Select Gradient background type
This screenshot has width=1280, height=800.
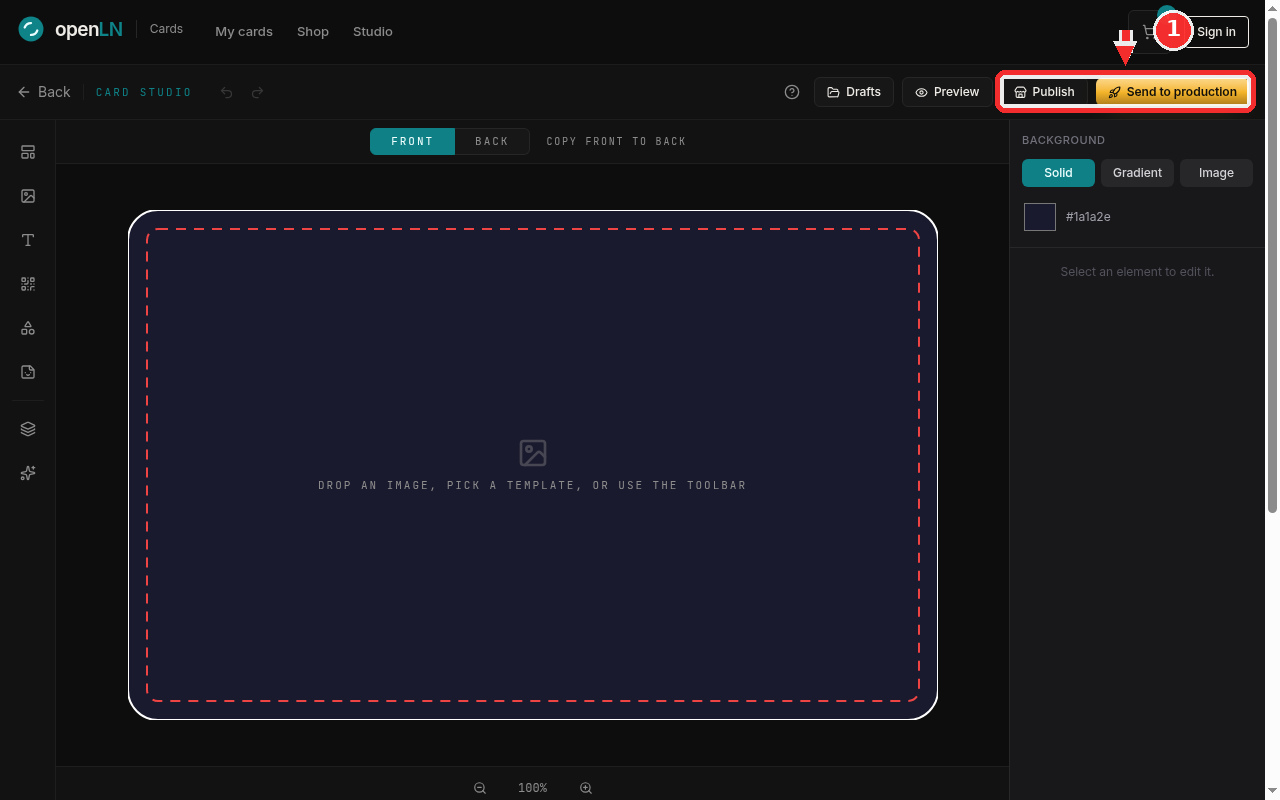tap(1137, 173)
